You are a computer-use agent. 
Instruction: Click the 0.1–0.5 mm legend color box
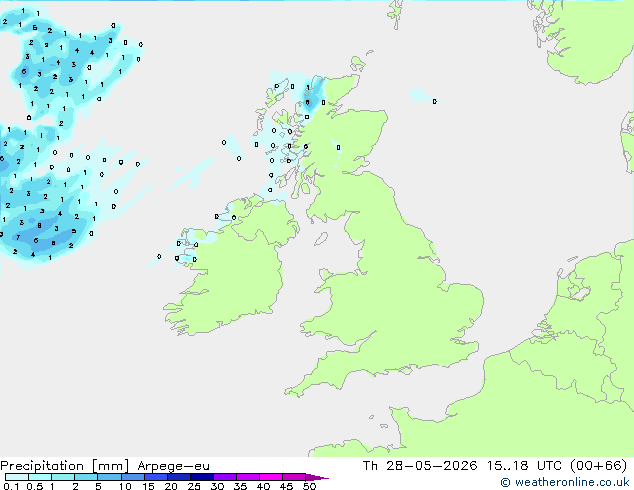point(17,477)
